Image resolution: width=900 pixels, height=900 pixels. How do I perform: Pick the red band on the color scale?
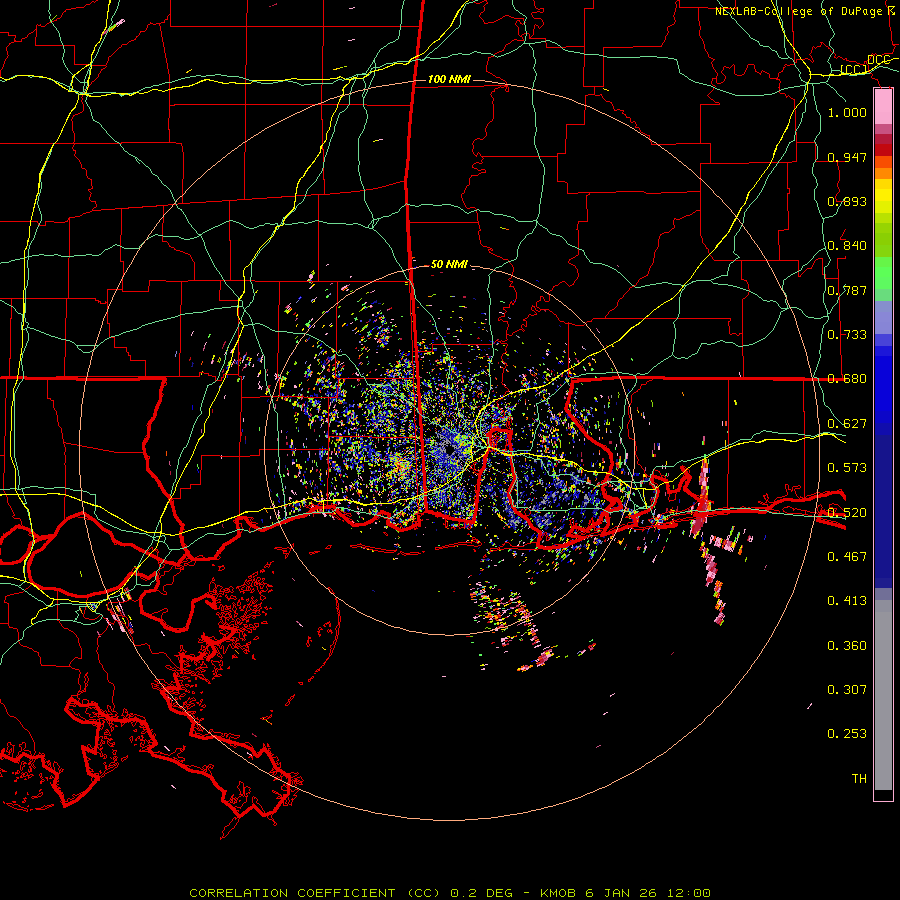[x=883, y=150]
